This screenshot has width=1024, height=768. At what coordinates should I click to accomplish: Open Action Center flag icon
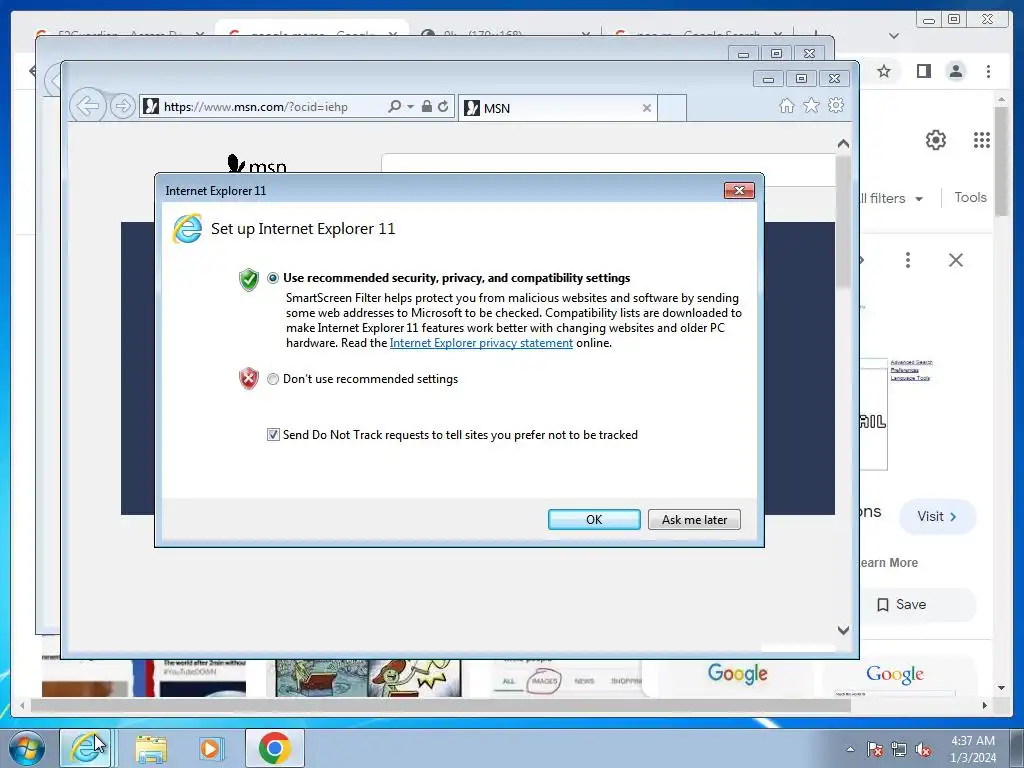tap(874, 749)
